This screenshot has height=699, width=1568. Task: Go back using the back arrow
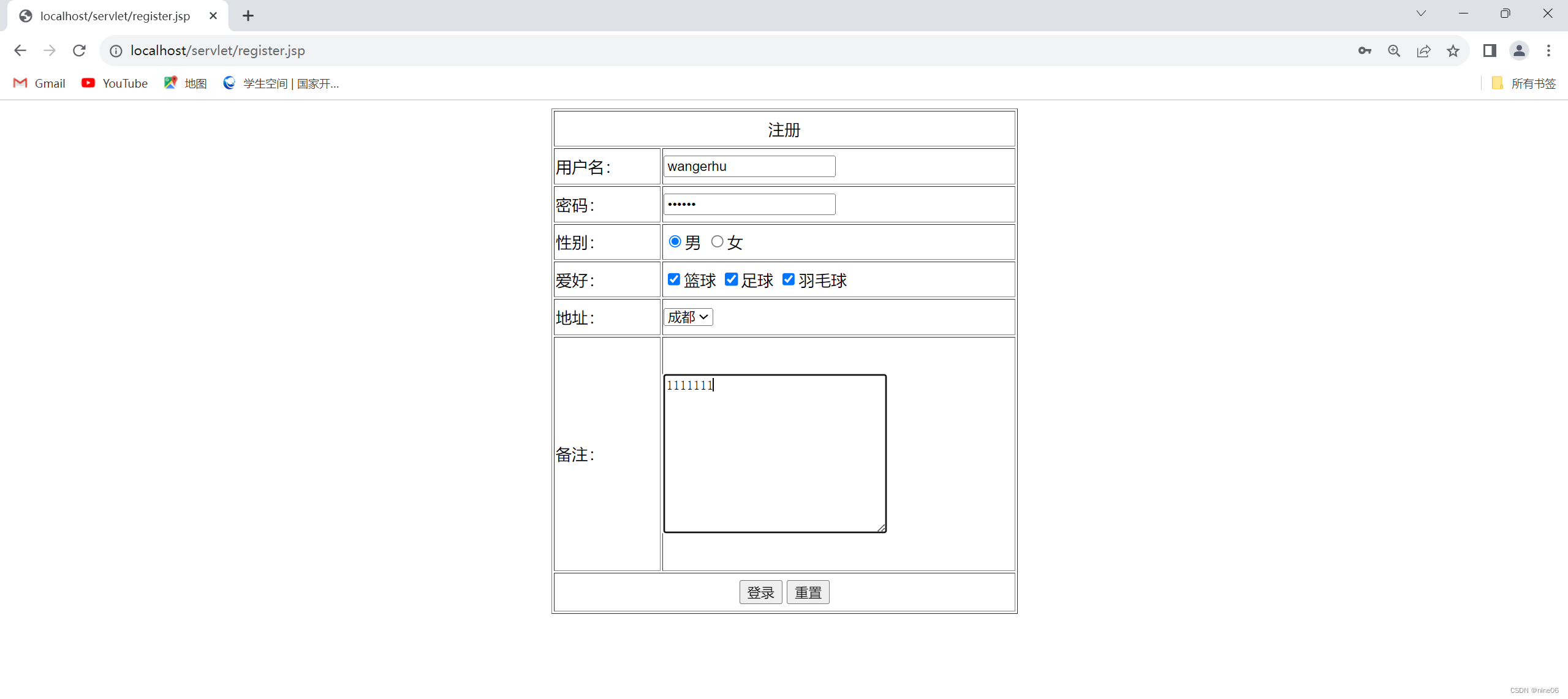click(20, 51)
